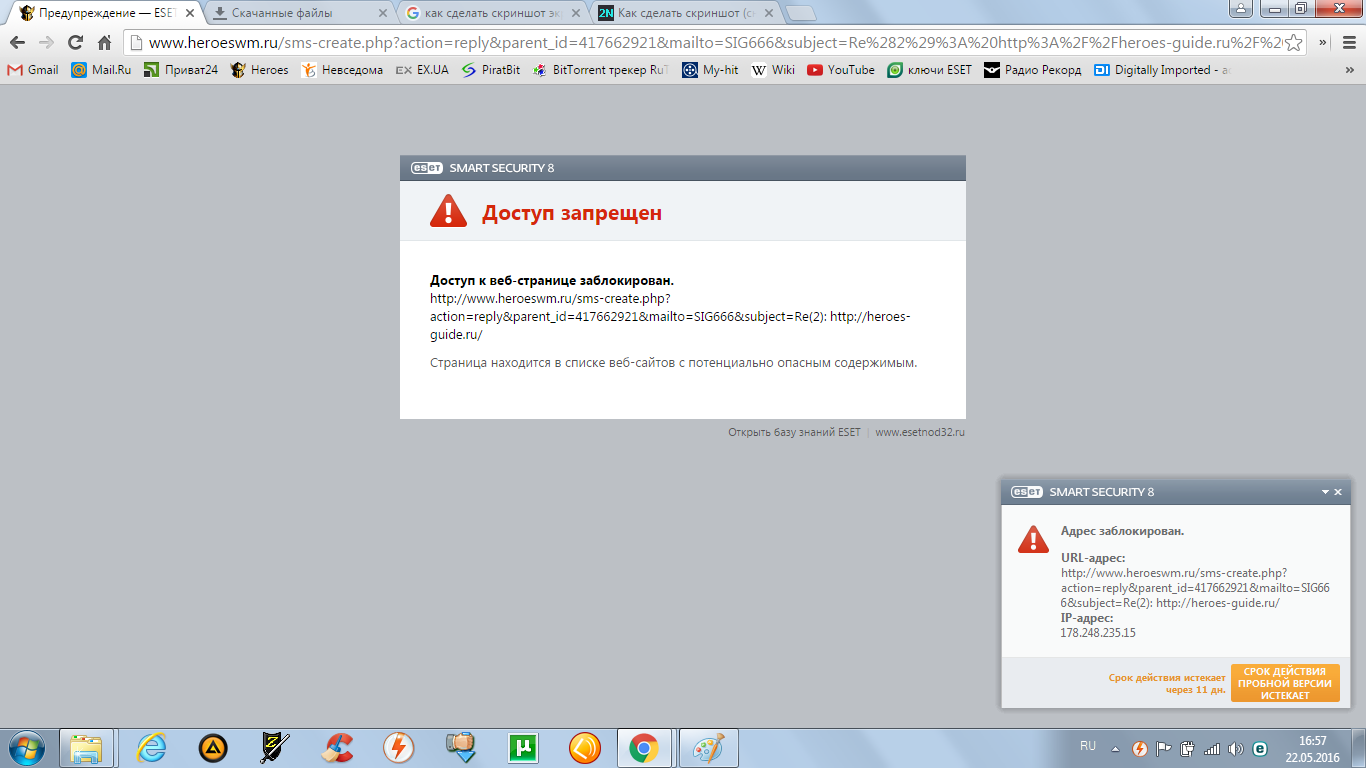Open the Heroes bookmark
The image size is (1366, 768).
(x=259, y=70)
